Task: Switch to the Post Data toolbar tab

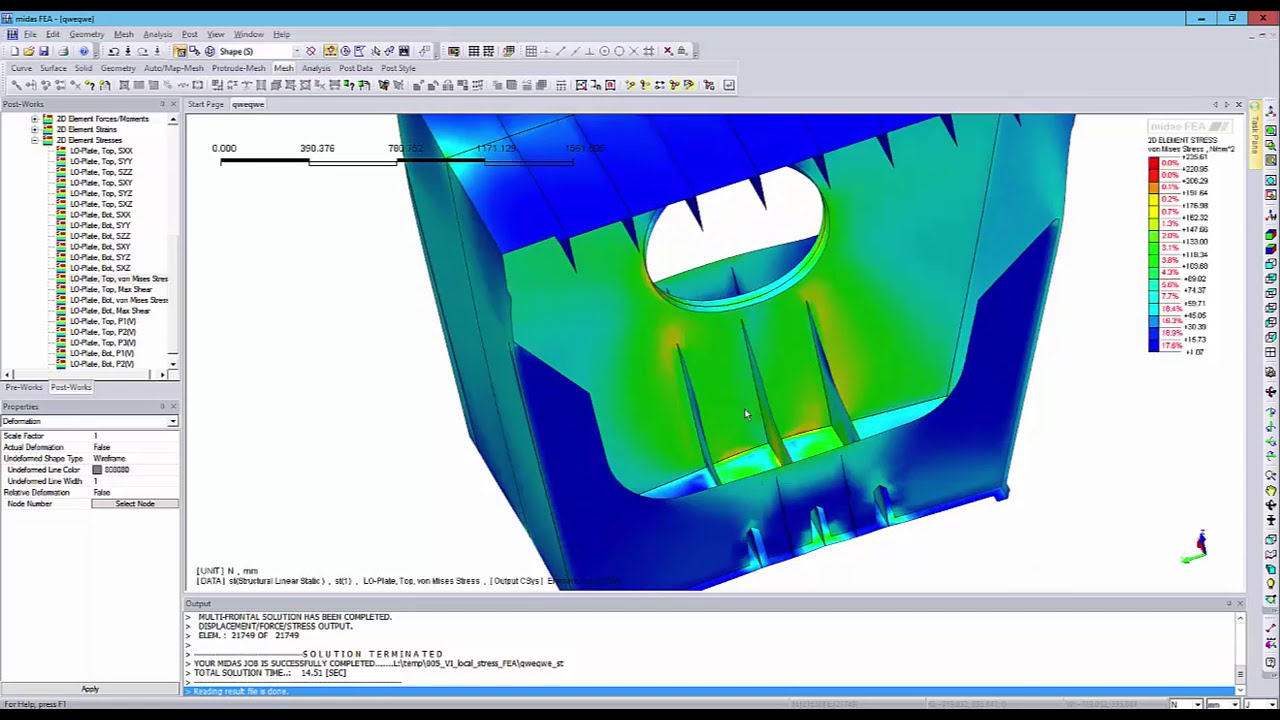Action: (355, 68)
